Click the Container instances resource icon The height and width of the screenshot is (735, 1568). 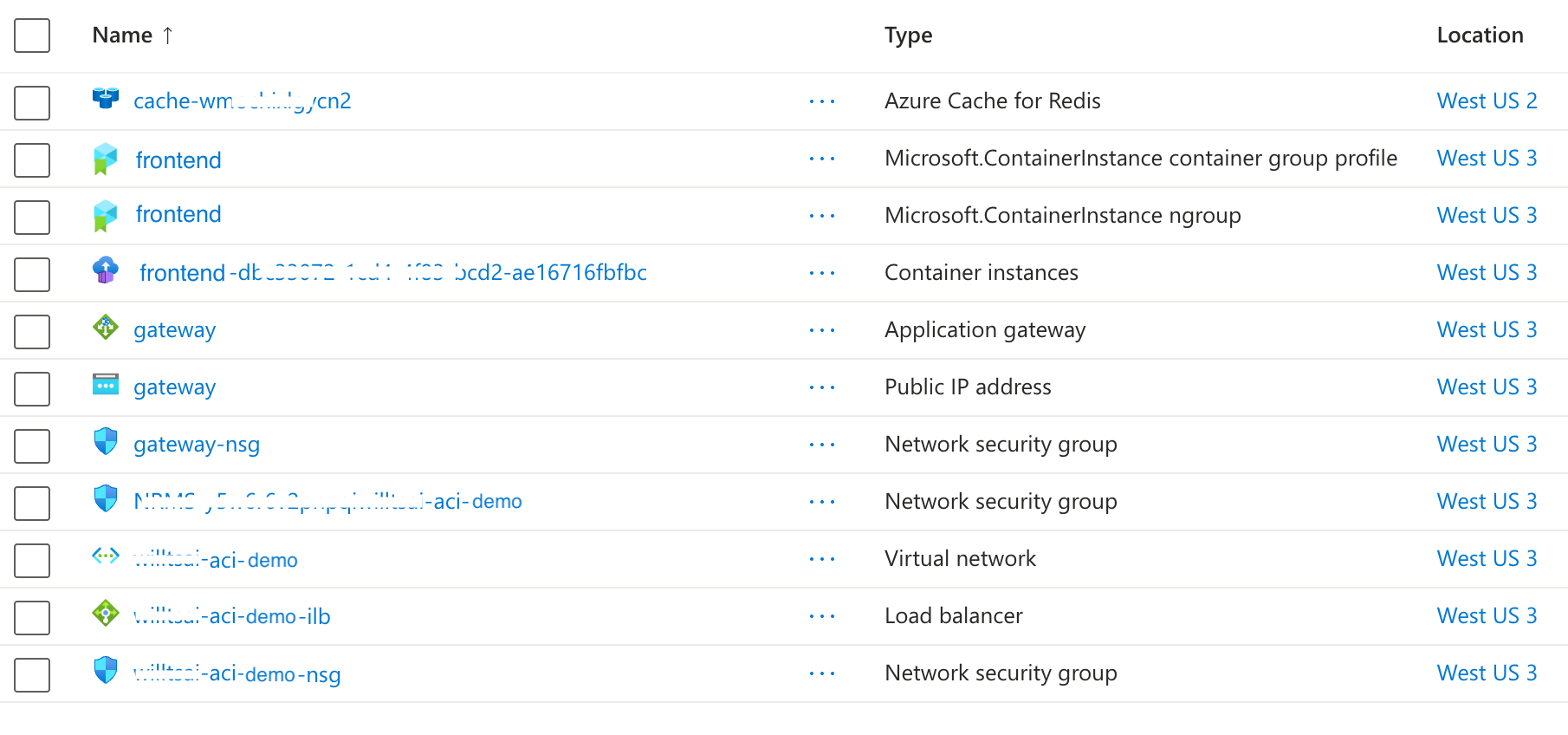pos(106,270)
